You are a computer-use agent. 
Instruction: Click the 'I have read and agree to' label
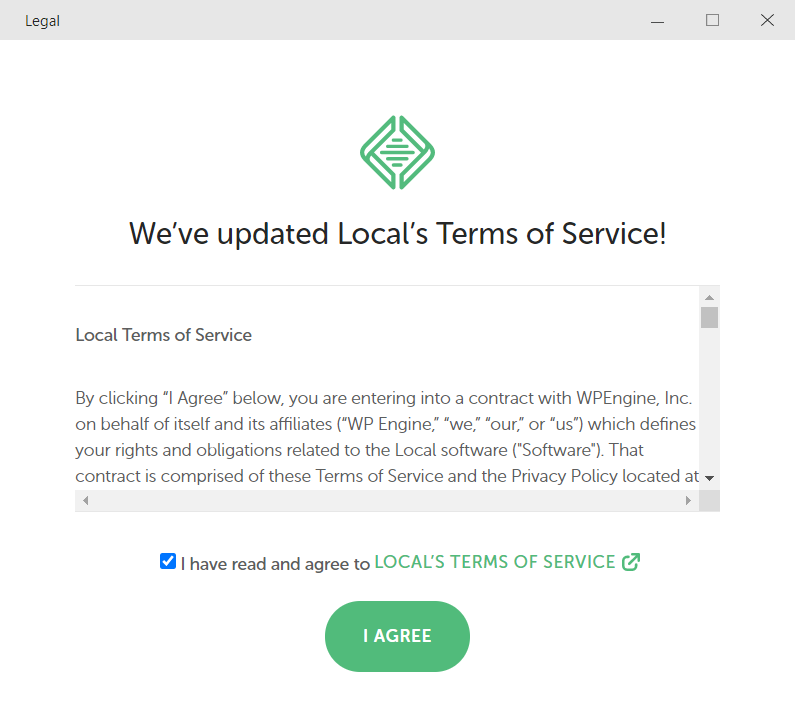pyautogui.click(x=275, y=564)
